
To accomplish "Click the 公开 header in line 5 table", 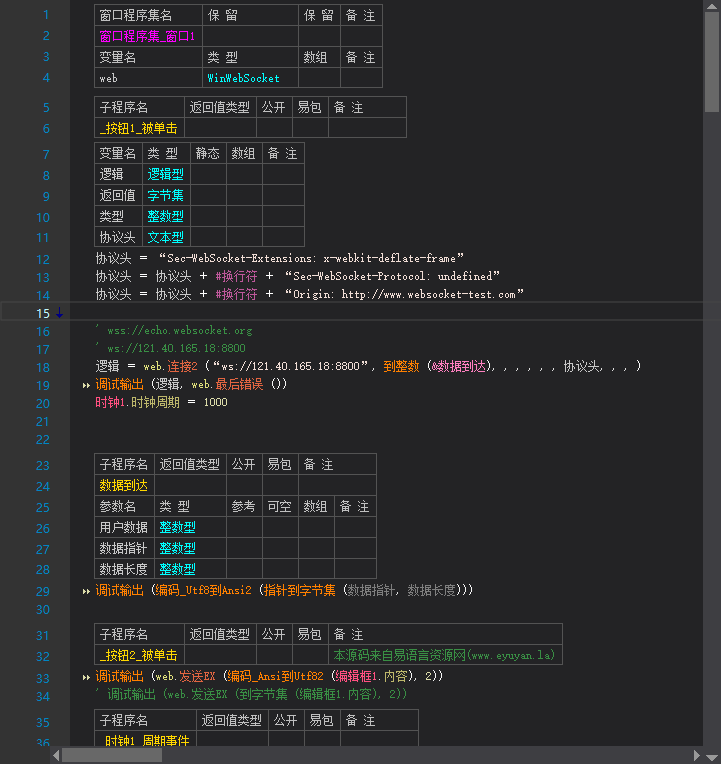I will pos(274,107).
